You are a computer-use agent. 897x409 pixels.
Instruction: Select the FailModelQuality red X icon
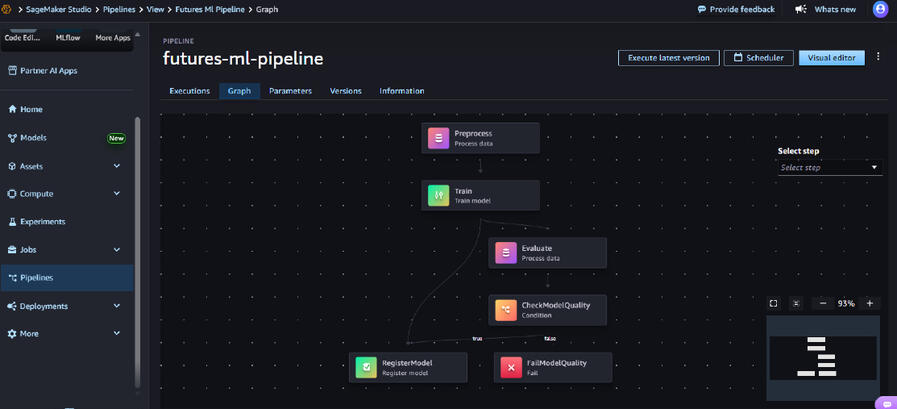point(511,367)
